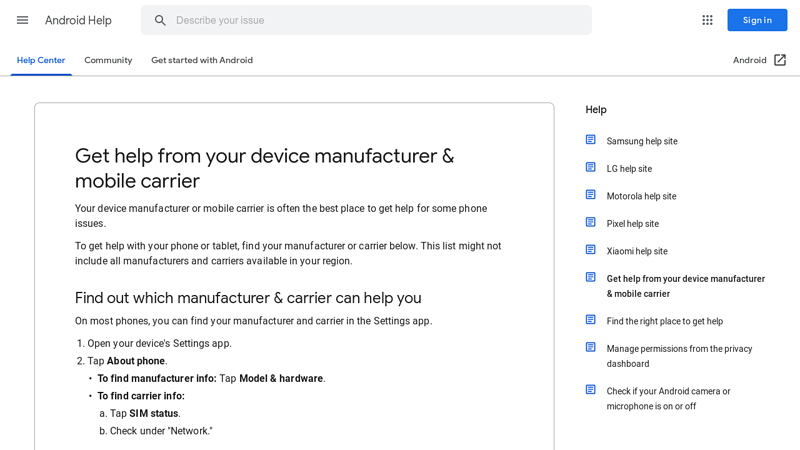Click the icon beside Get help from device manufacturer
Image resolution: width=800 pixels, height=450 pixels.
click(x=590, y=278)
